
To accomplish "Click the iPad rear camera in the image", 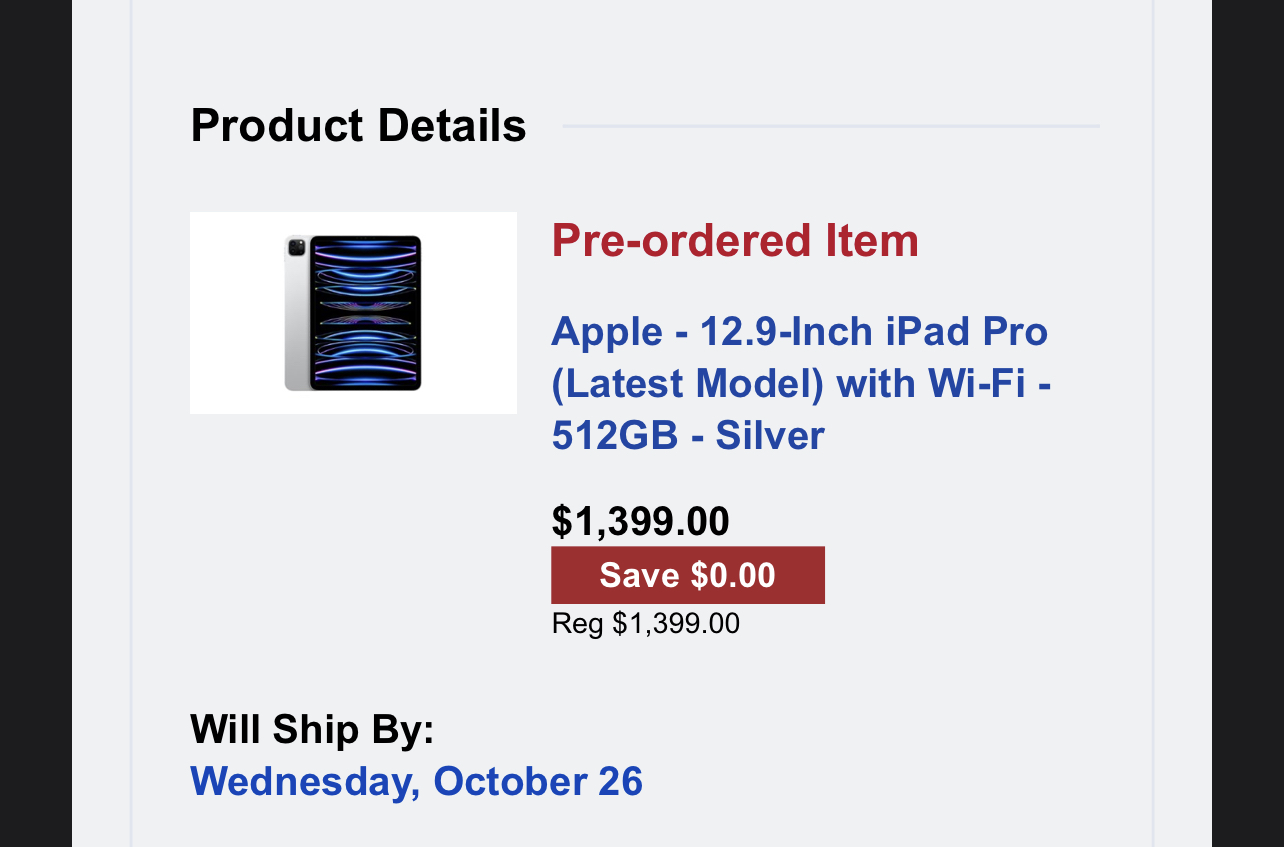I will coord(296,247).
